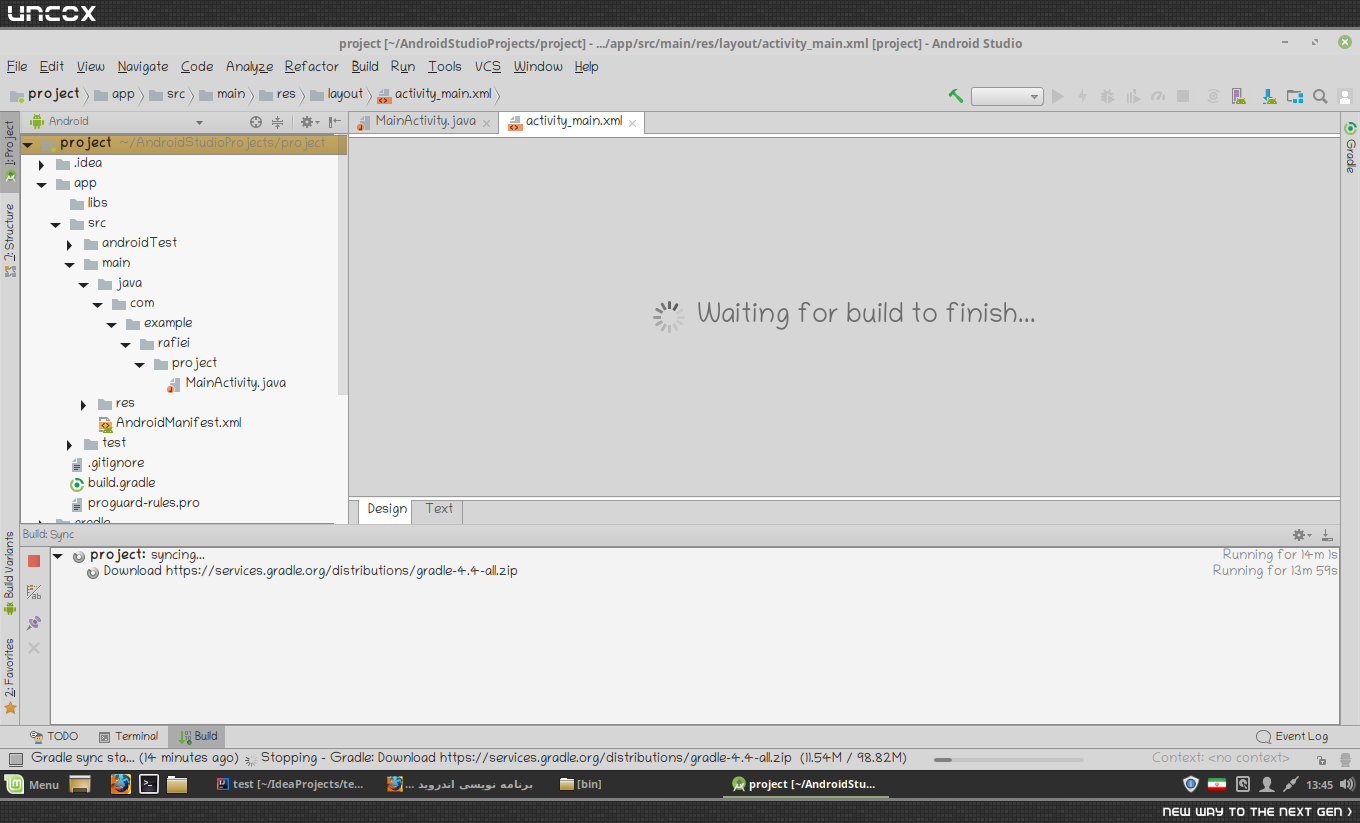Screen dimensions: 1360x823
Task: Click Search Everywhere magnifier icon
Action: pos(1320,96)
